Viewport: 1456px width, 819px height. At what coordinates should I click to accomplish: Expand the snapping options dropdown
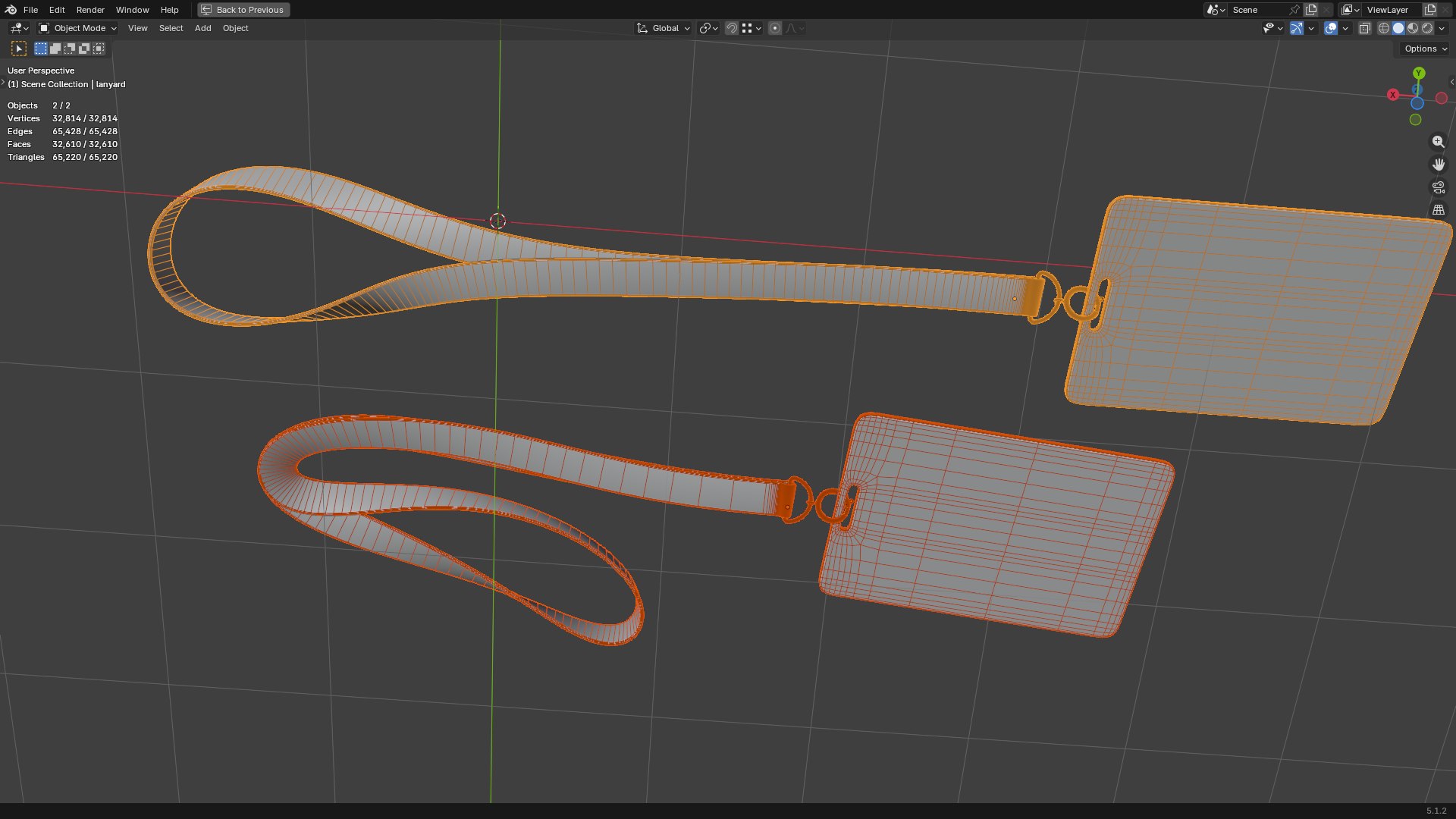(x=752, y=28)
